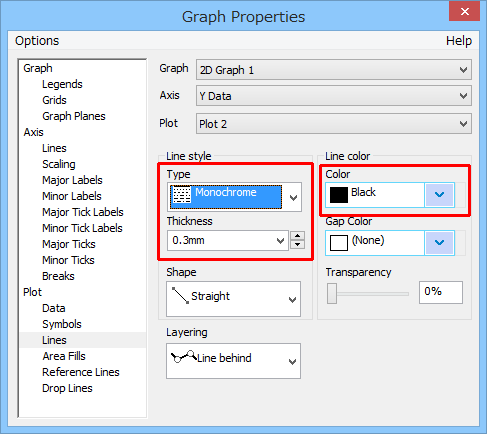The height and width of the screenshot is (434, 487).
Task: Decrease thickness with the down stepper arrow
Action: coord(297,245)
